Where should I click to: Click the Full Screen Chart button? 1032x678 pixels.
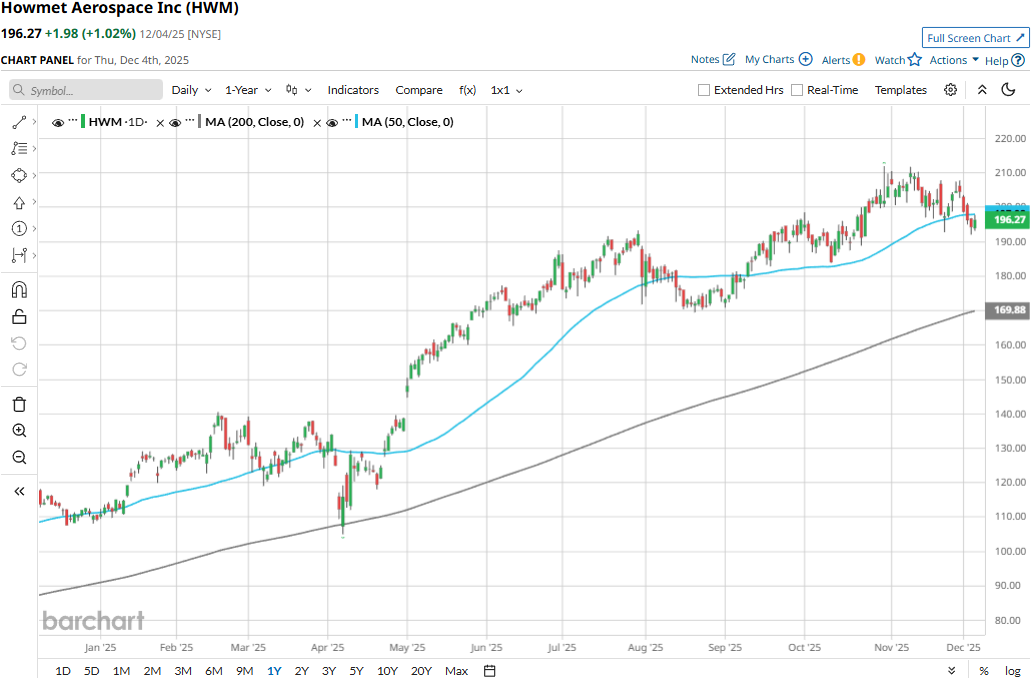coord(976,38)
